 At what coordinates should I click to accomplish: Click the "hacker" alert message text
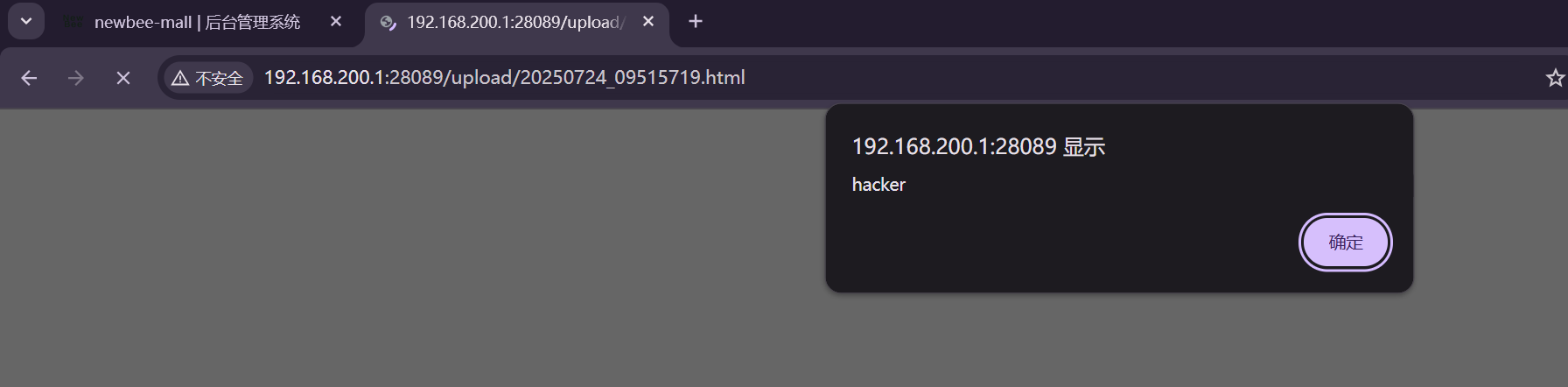pyautogui.click(x=878, y=185)
